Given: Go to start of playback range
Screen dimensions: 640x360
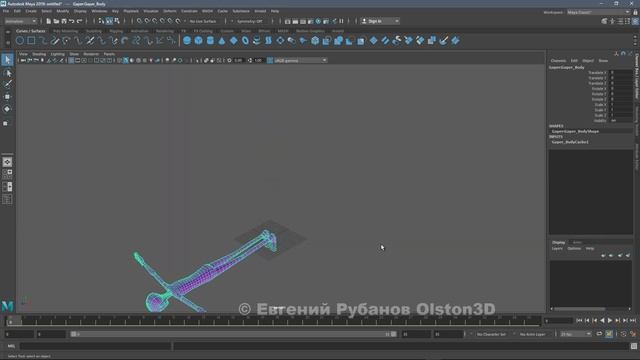Looking at the screenshot, I should (x=579, y=321).
